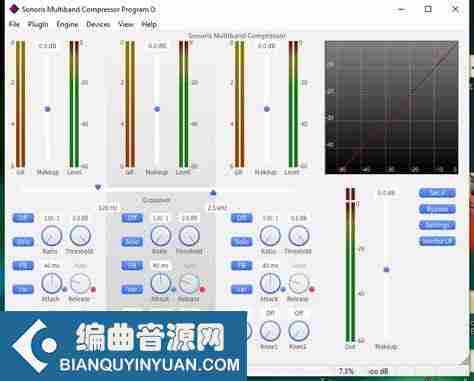The height and width of the screenshot is (381, 474).
Task: Toggle blue button beside high band Attack knob
Action: 242,289
